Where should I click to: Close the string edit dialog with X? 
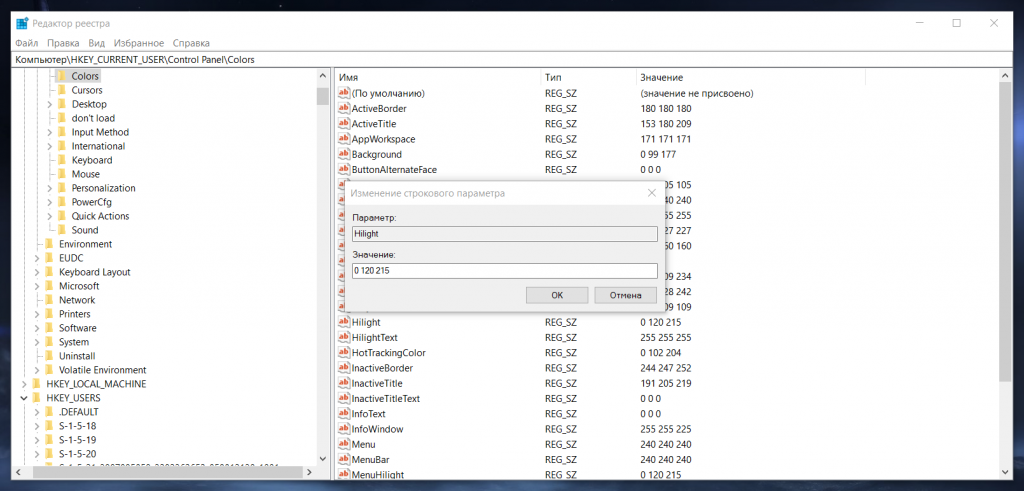tap(651, 193)
